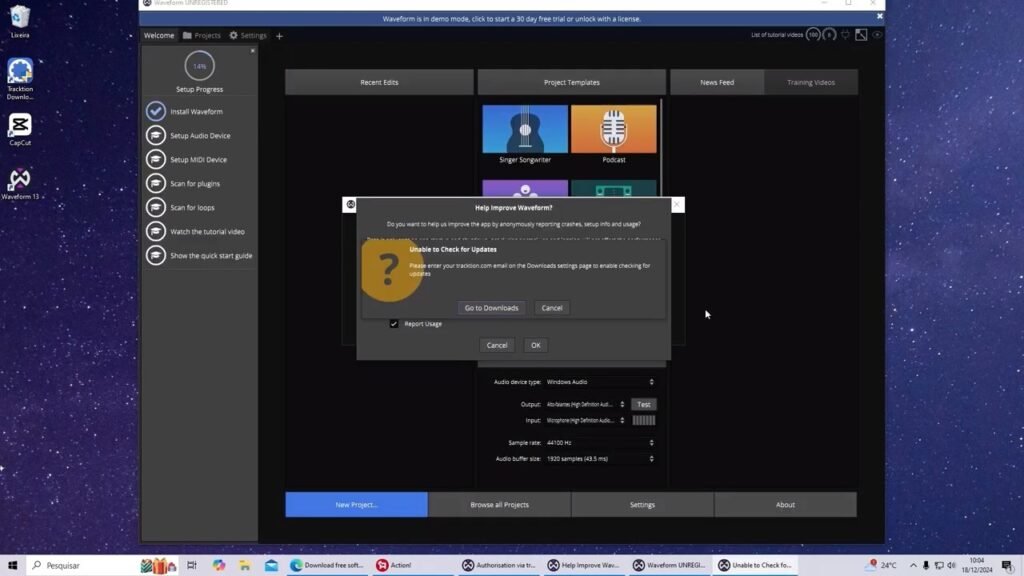Viewport: 1024px width, 576px height.
Task: Click the New Project button
Action: point(357,505)
